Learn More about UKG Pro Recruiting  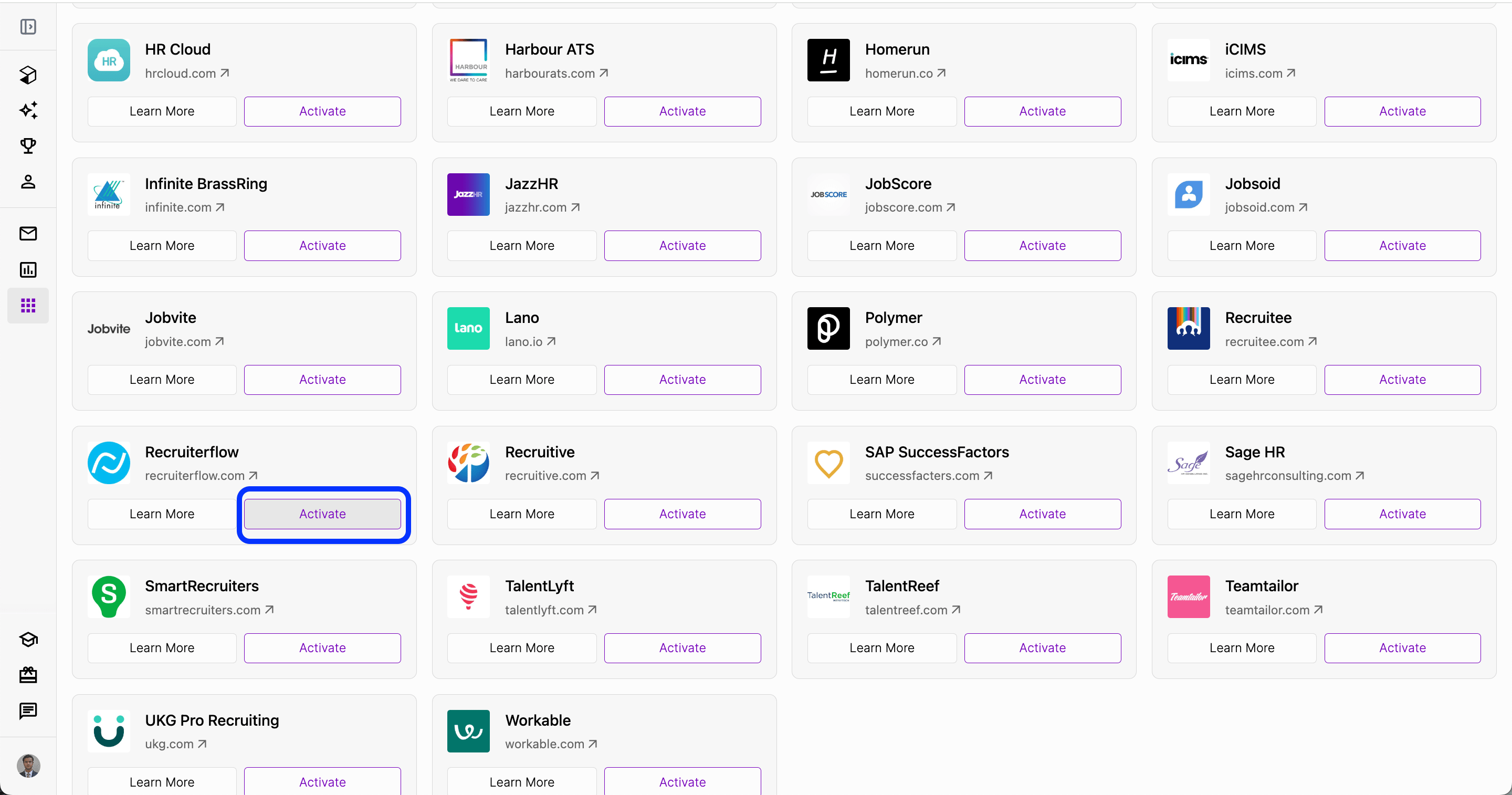click(x=162, y=781)
